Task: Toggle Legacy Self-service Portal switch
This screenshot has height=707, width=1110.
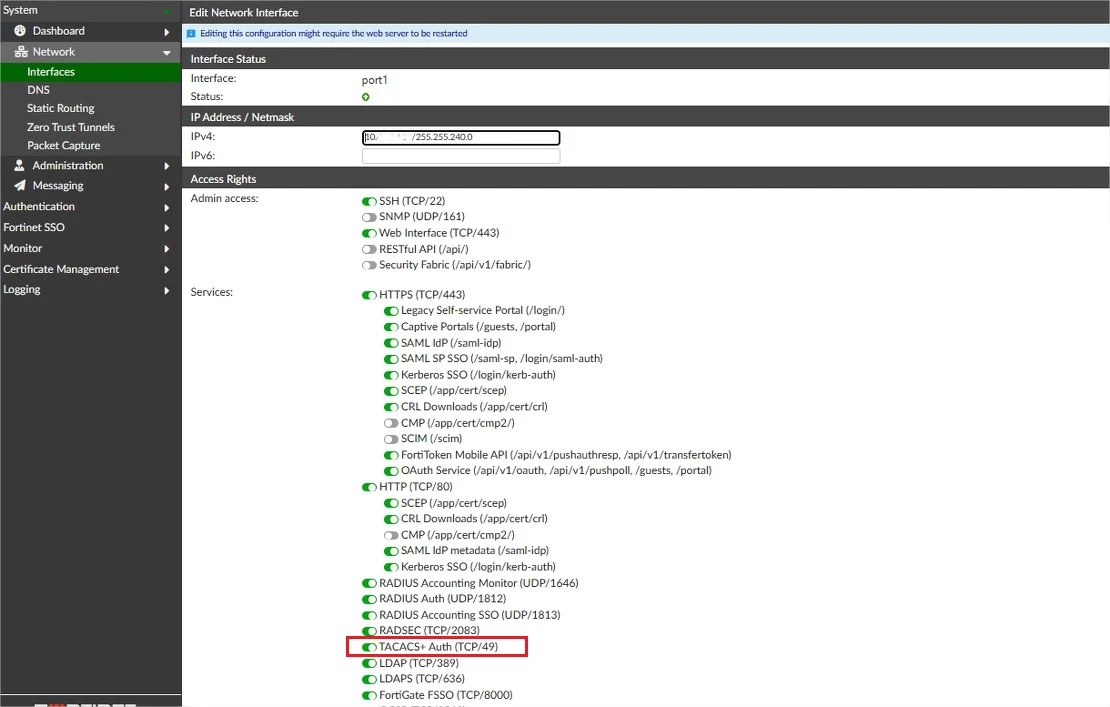Action: coord(391,311)
